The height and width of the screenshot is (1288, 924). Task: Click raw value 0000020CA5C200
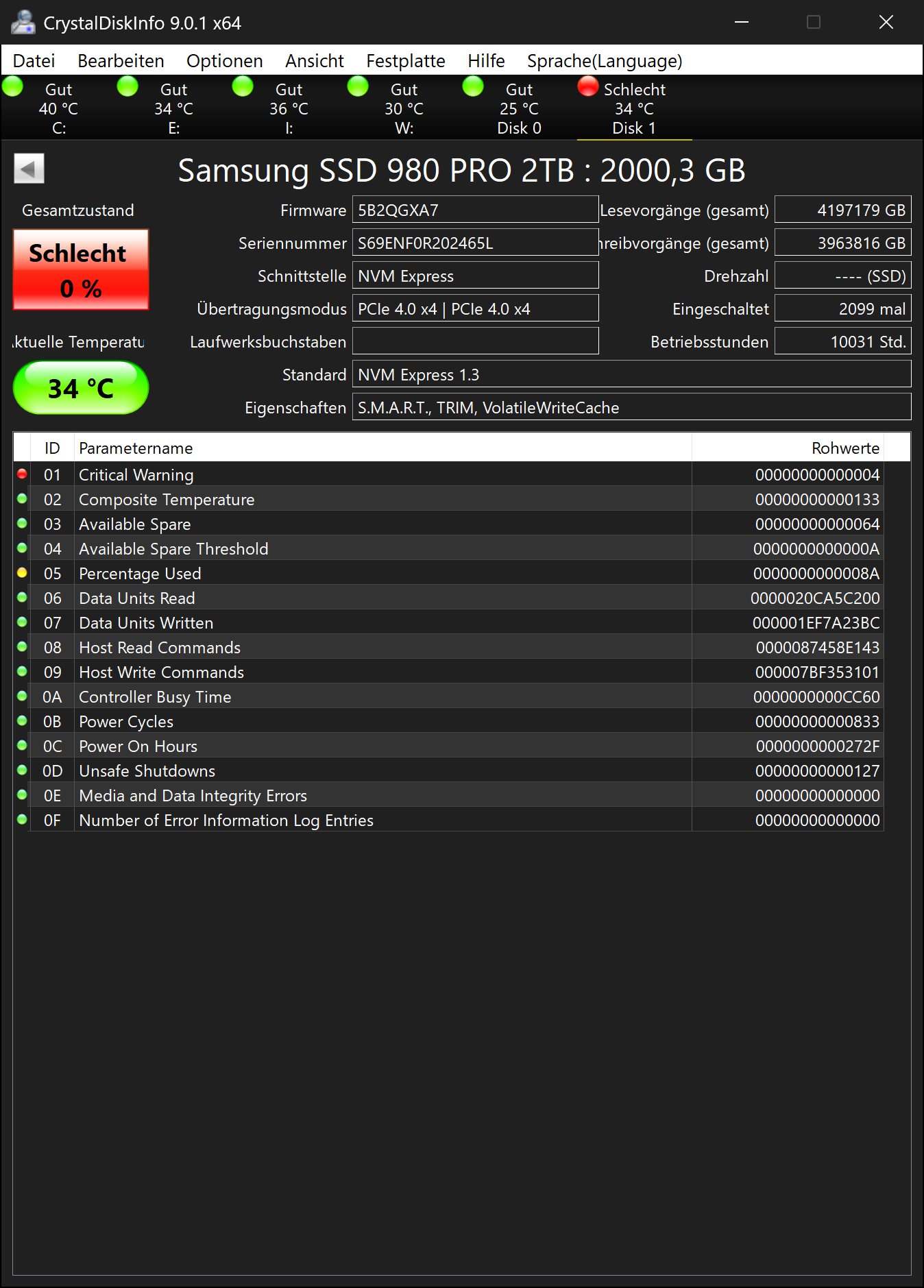point(815,598)
